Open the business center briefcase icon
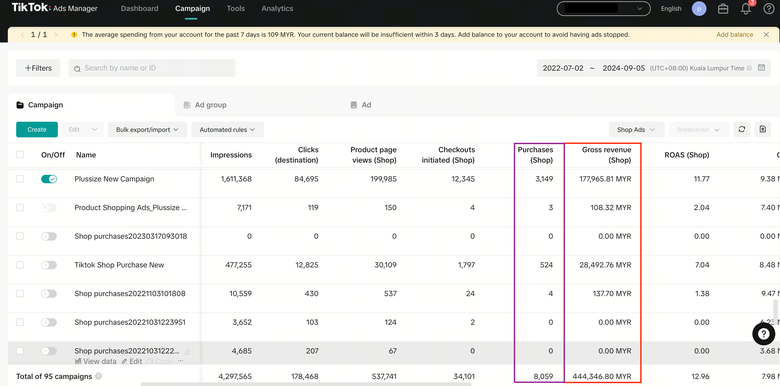 (x=723, y=9)
